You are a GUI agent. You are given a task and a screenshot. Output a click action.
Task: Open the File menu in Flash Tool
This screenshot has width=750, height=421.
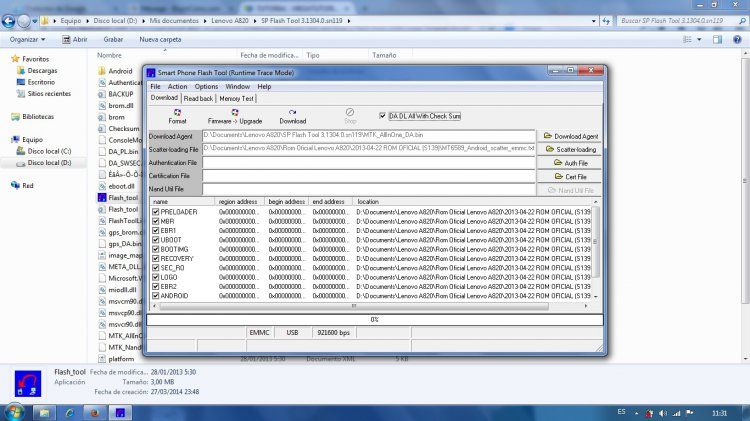(155, 87)
